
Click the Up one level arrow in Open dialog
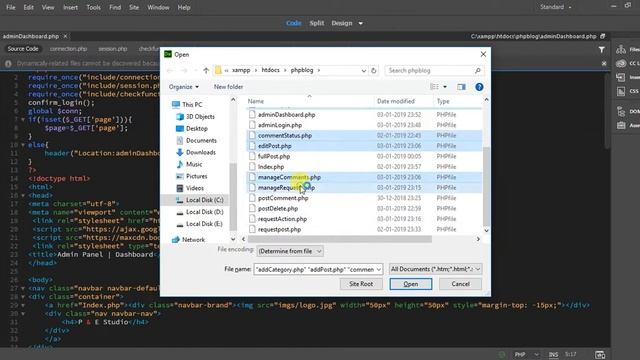pos(206,71)
